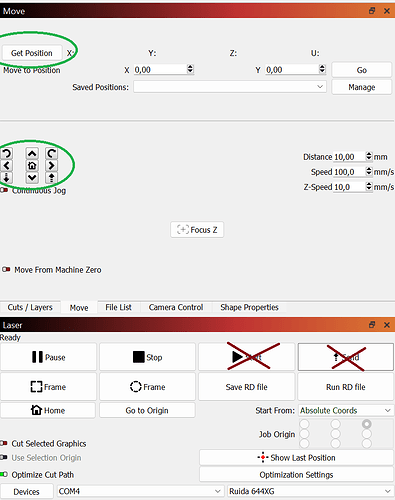Select the bottom-right Job Origin radio button
395x500 pixels.
(x=367, y=443)
